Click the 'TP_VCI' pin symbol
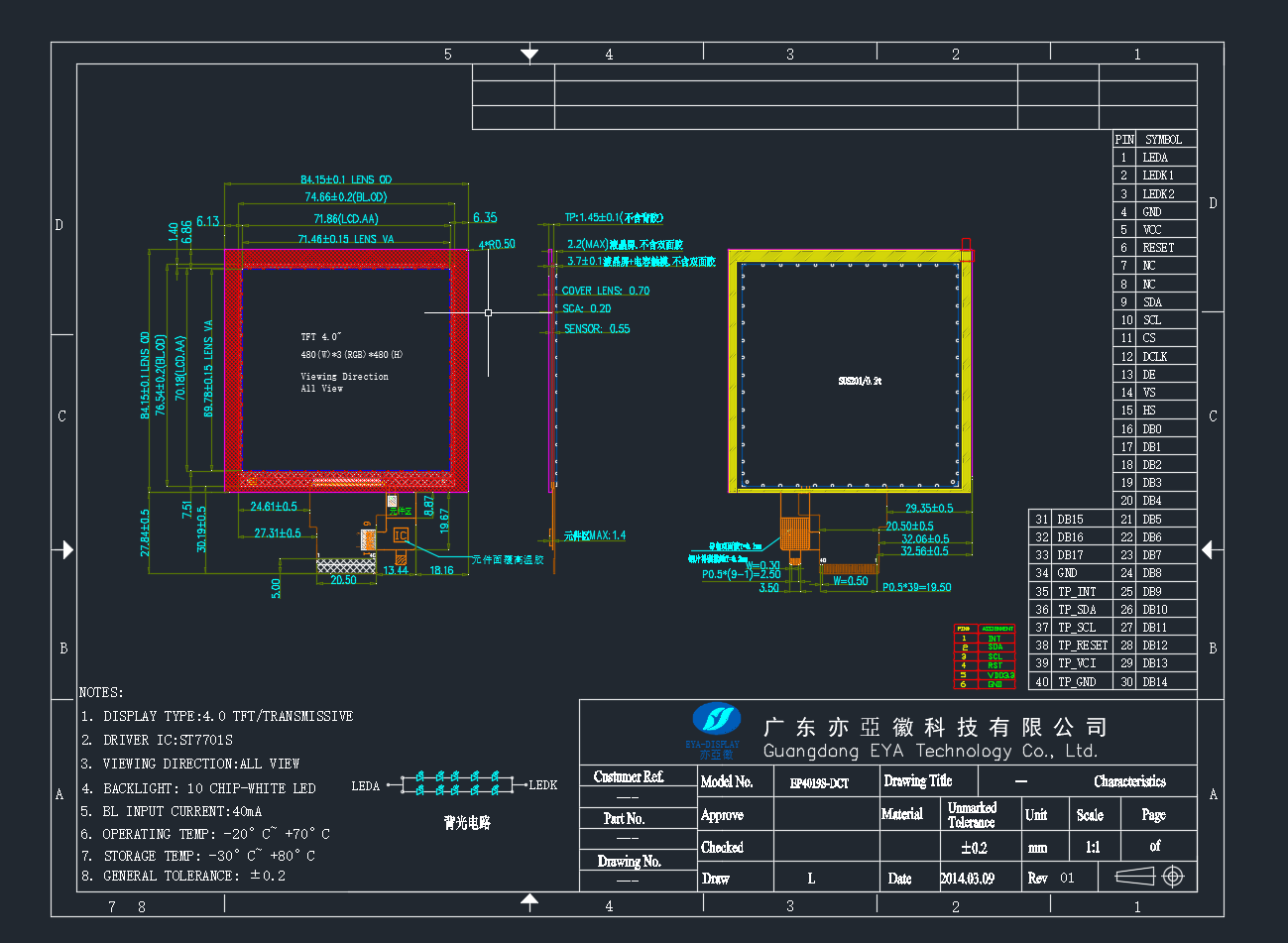Viewport: 1288px width, 943px height. (1077, 663)
